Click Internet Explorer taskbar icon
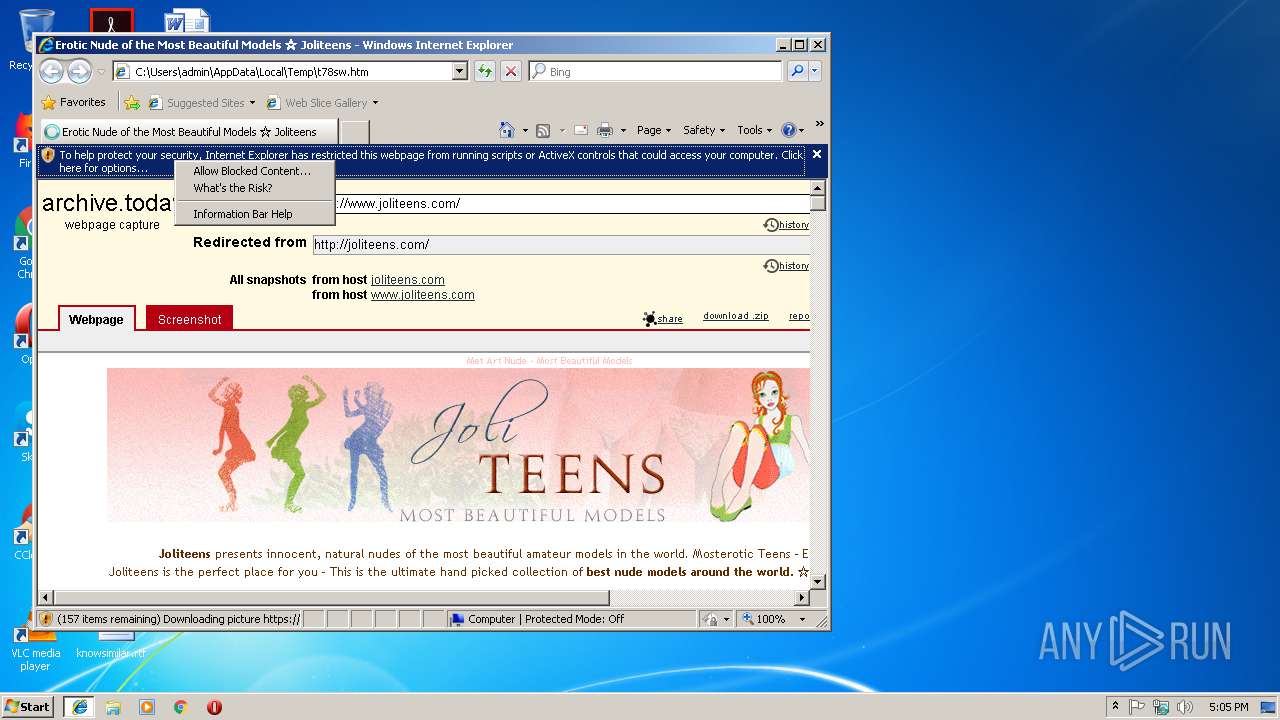The width and height of the screenshot is (1280, 720). click(x=79, y=706)
